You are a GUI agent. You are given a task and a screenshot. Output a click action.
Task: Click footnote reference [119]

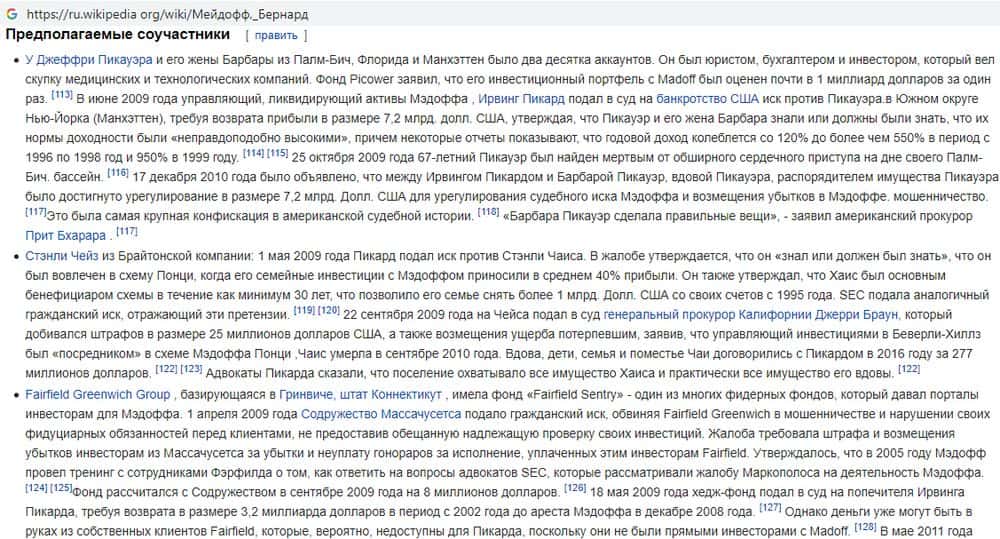click(304, 310)
